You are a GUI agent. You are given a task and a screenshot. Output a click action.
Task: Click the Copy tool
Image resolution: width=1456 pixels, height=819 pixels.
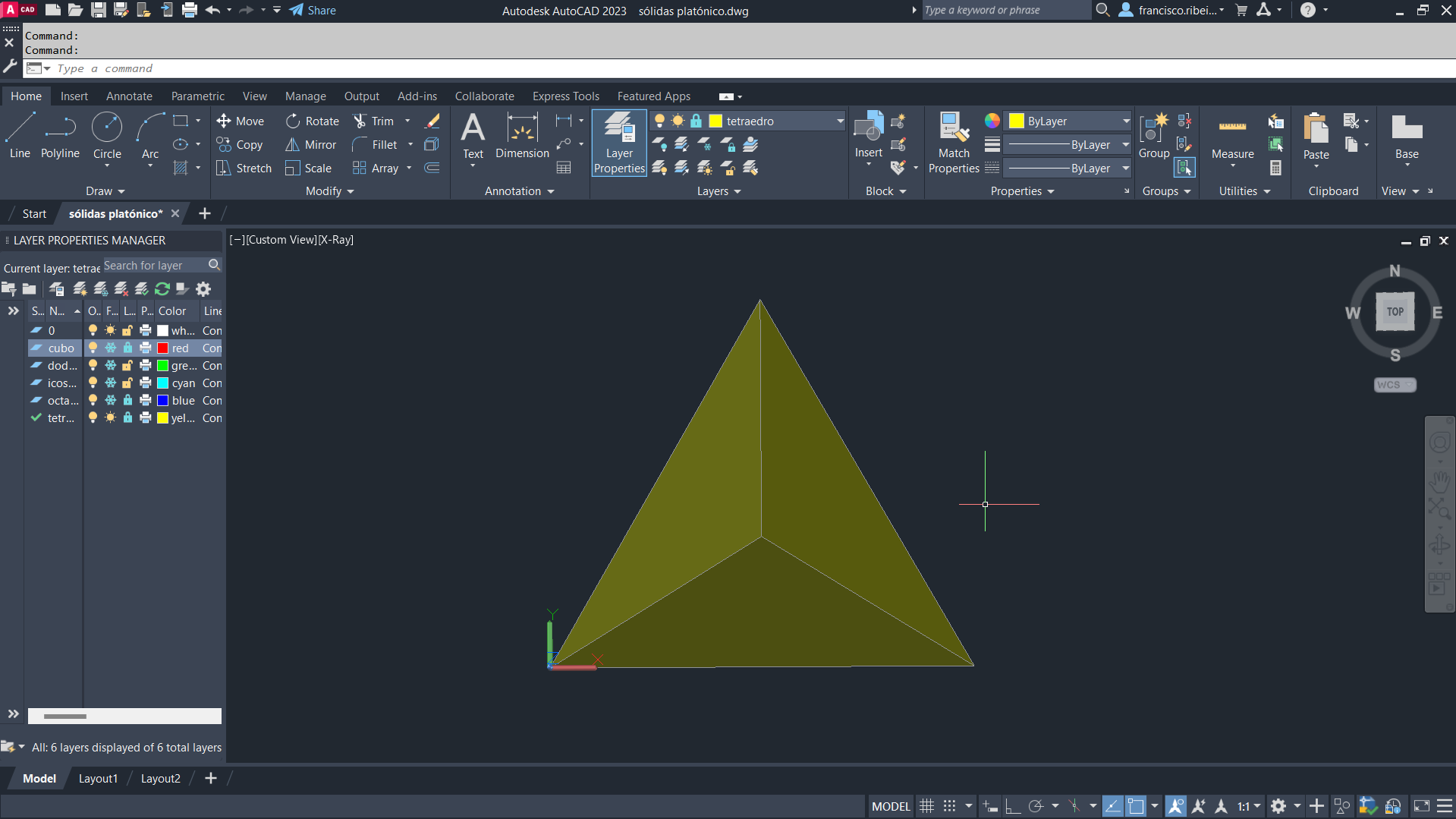240,144
